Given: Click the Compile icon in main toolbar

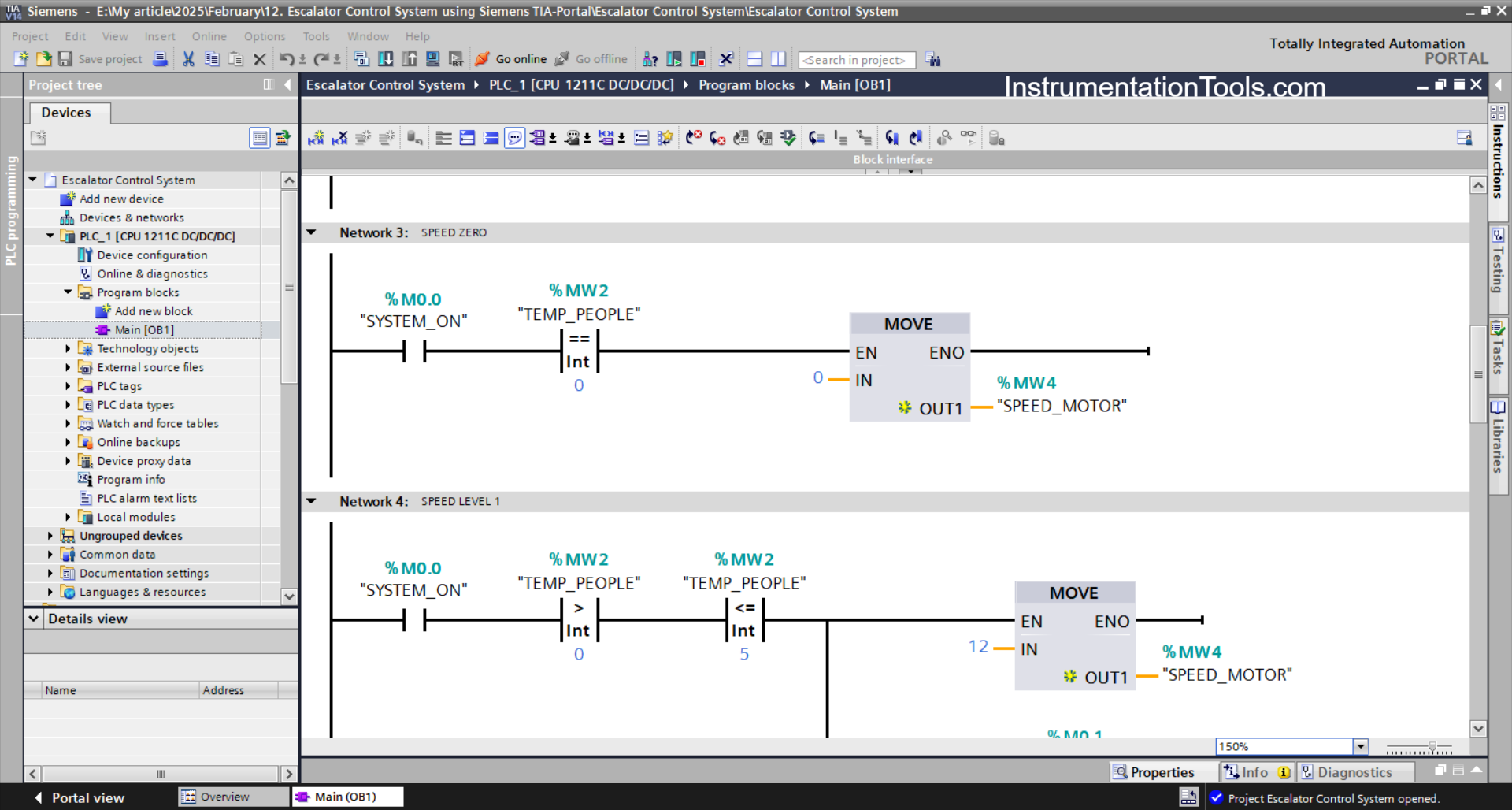Looking at the screenshot, I should [361, 59].
